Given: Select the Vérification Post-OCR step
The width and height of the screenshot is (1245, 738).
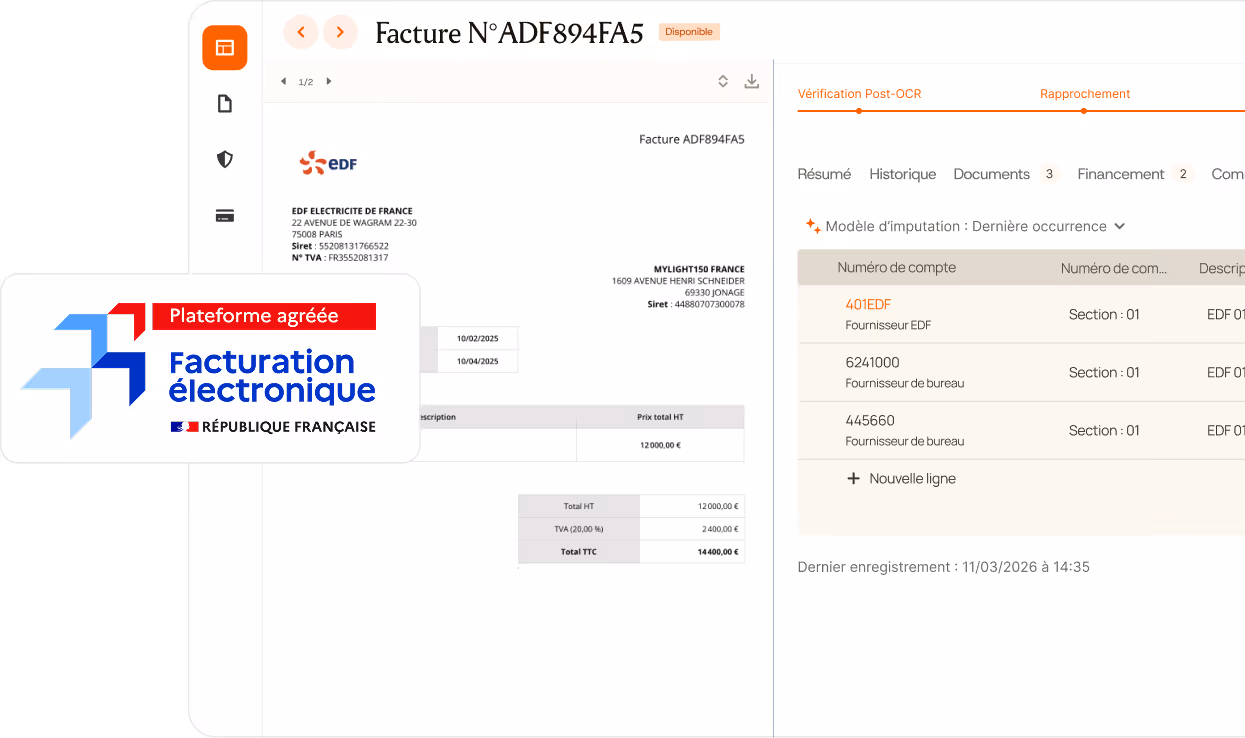Looking at the screenshot, I should (859, 94).
